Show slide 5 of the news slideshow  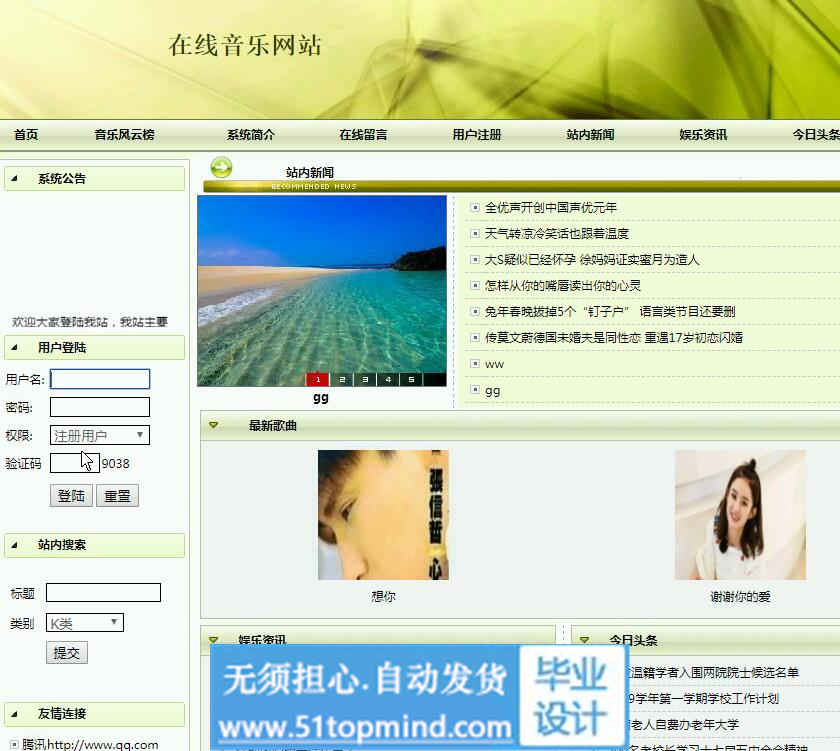[x=411, y=379]
